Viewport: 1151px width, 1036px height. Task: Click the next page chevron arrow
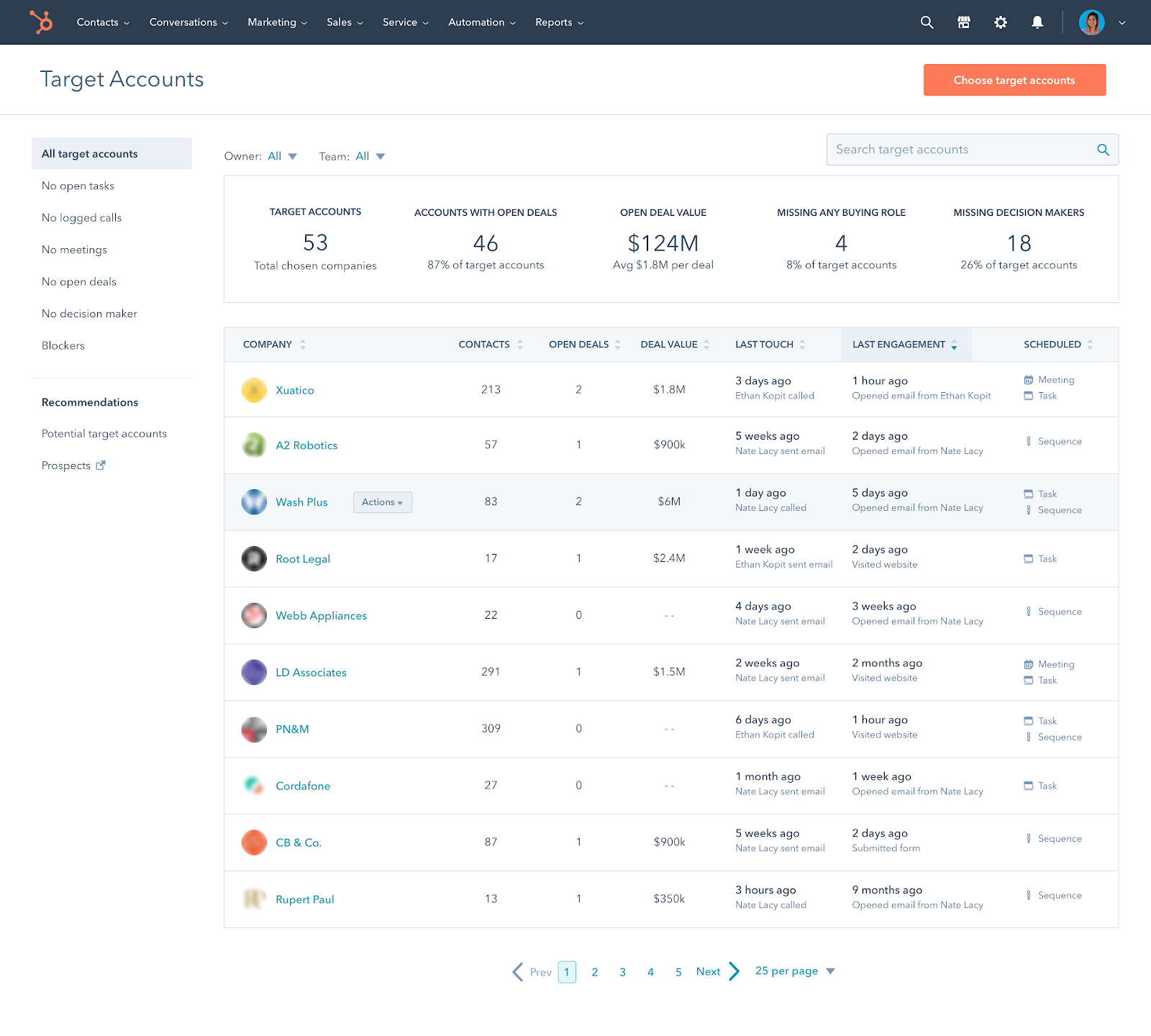tap(734, 971)
